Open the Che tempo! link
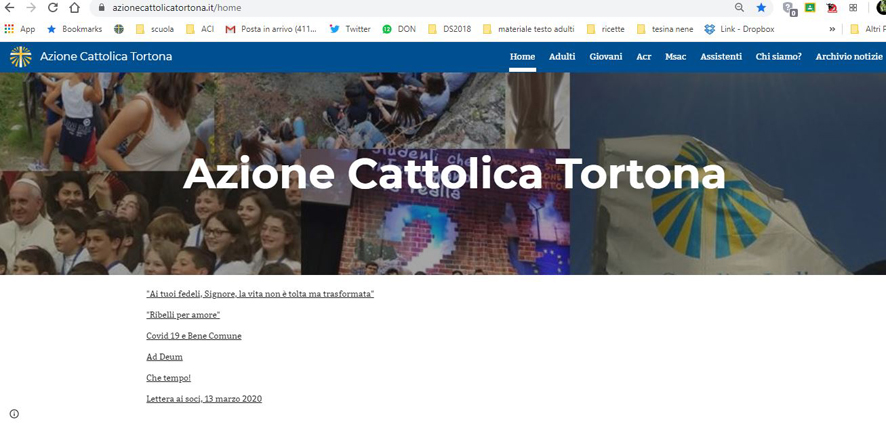Screen dimensions: 886x424 pyautogui.click(x=168, y=378)
